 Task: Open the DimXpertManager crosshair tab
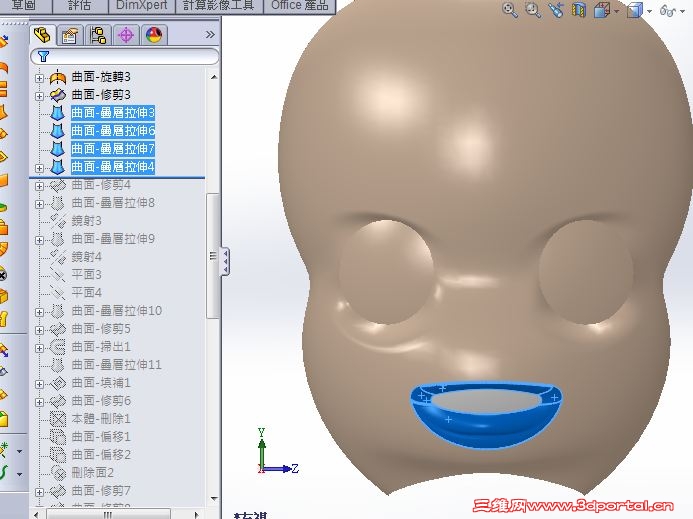126,35
